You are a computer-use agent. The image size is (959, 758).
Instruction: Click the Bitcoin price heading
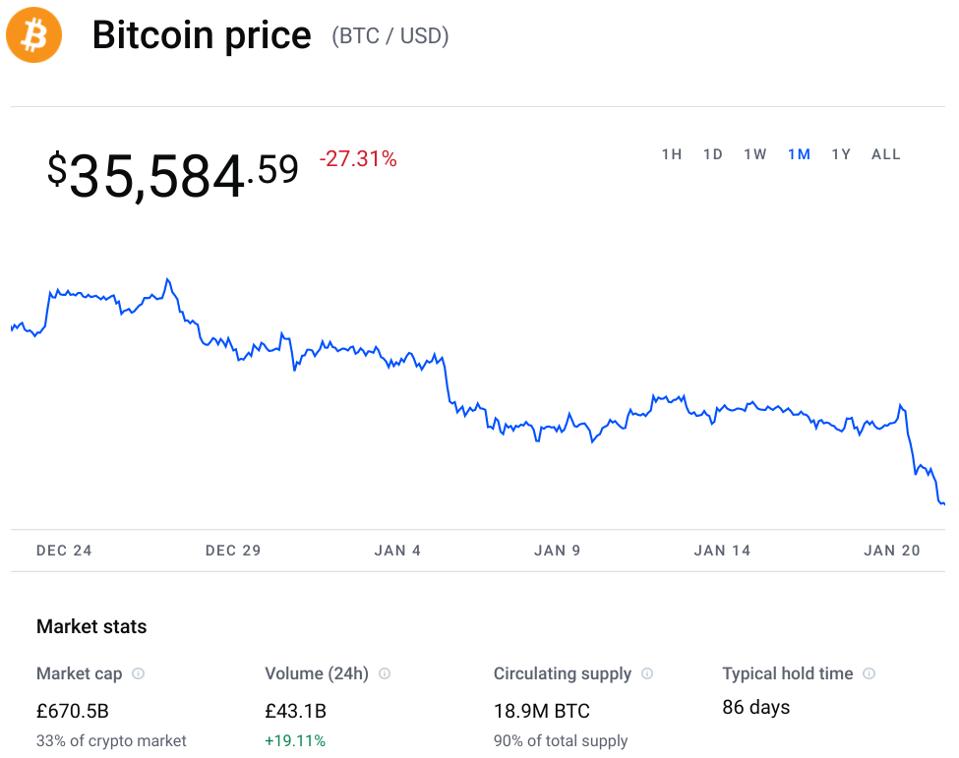click(202, 36)
